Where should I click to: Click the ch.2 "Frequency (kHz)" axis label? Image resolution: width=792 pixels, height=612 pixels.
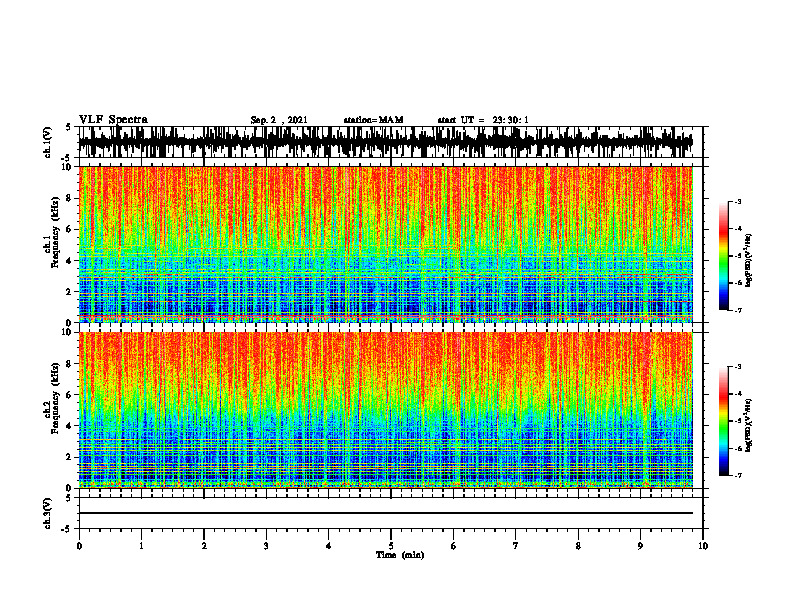click(x=55, y=398)
